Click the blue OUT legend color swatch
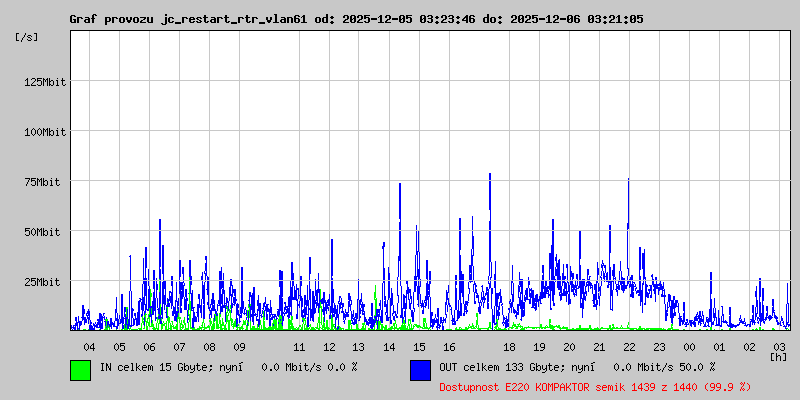The width and height of the screenshot is (800, 400). coord(420,369)
